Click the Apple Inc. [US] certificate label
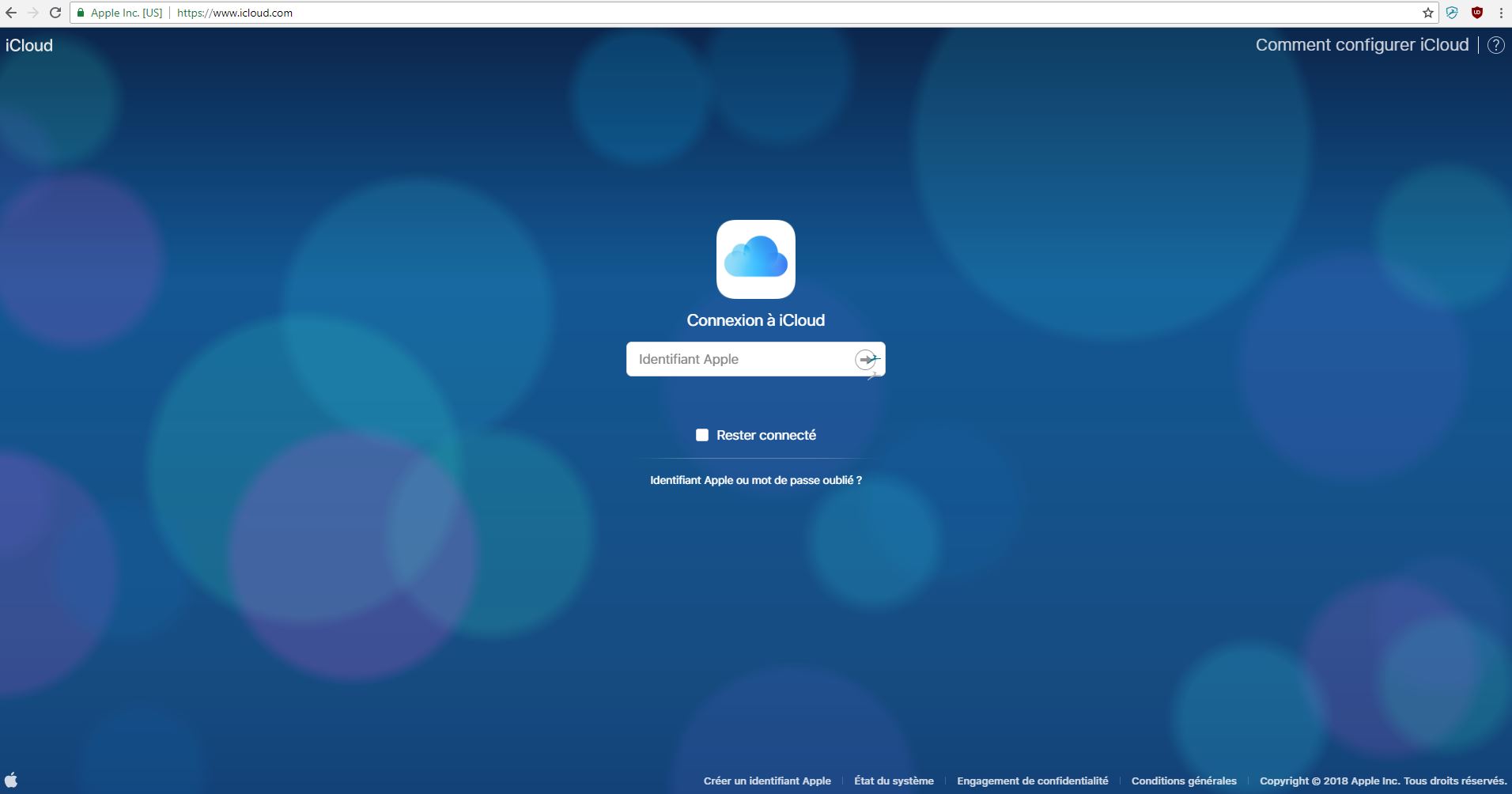 (127, 13)
